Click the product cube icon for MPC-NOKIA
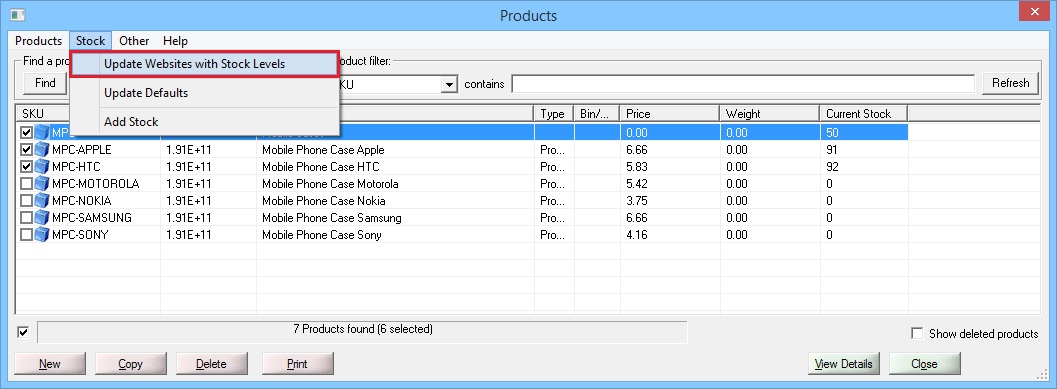 click(42, 201)
